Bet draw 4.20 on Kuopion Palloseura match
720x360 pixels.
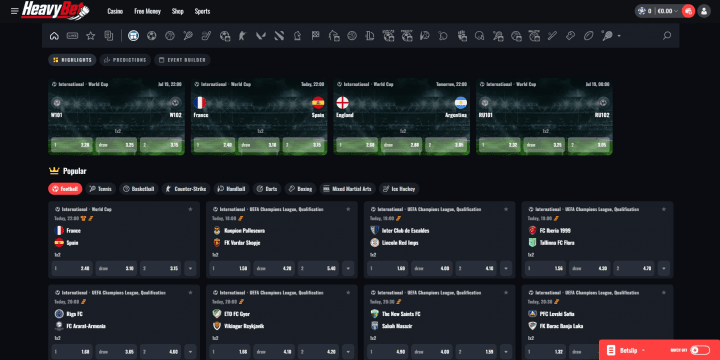click(x=274, y=268)
